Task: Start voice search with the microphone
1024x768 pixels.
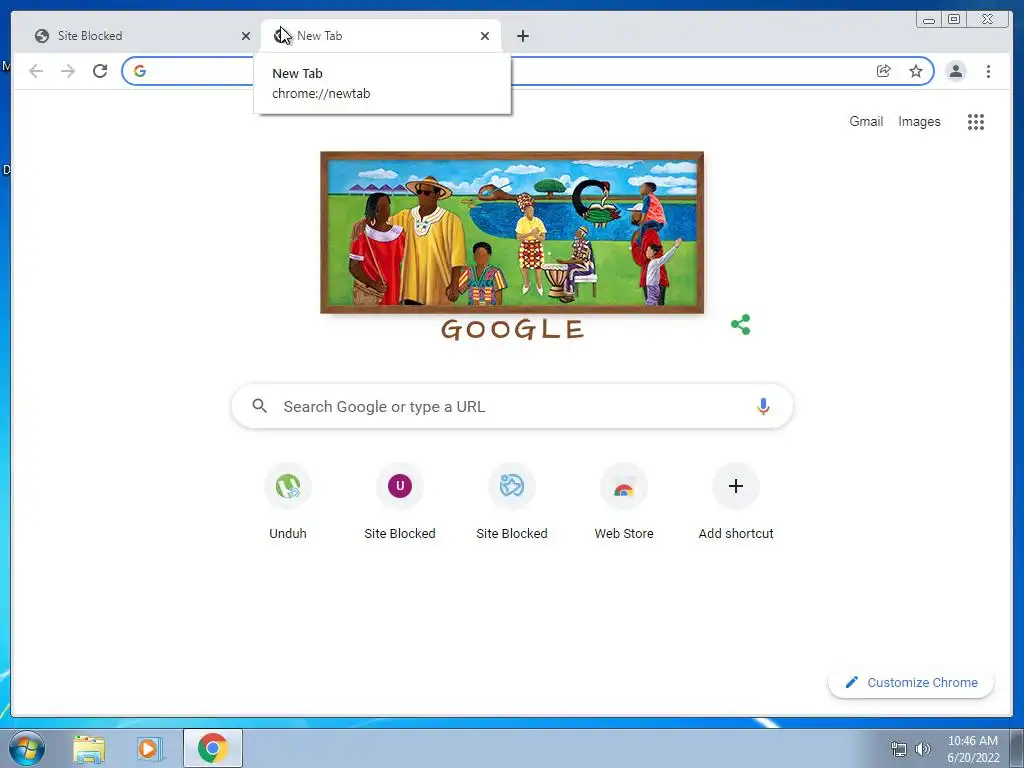Action: pos(763,406)
